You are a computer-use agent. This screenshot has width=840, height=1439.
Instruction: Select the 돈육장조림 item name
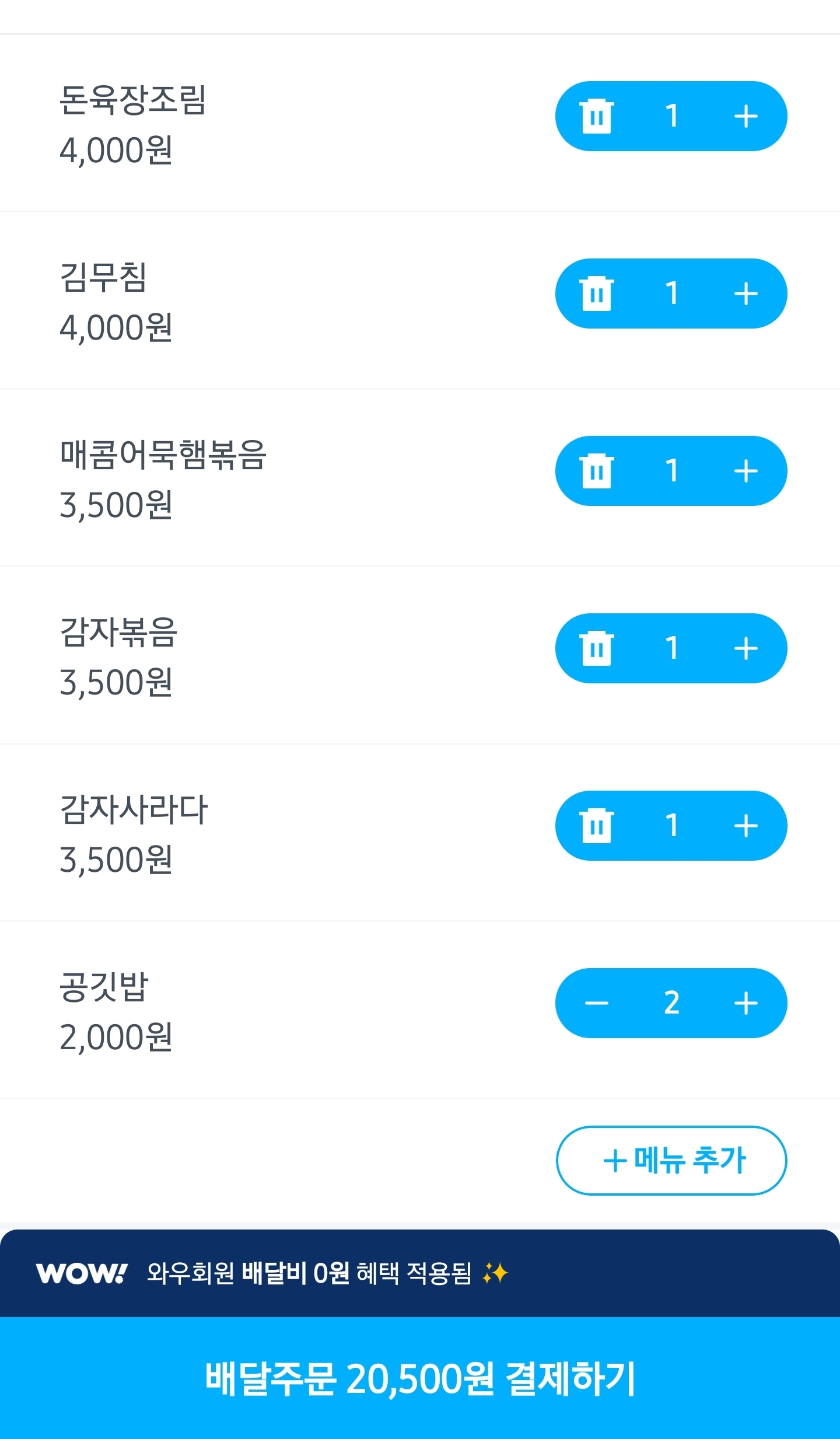click(x=133, y=100)
